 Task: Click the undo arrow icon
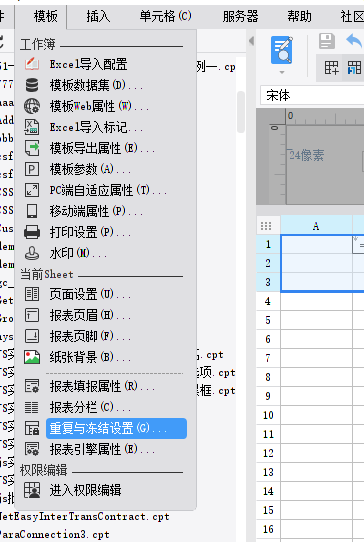coord(354,40)
